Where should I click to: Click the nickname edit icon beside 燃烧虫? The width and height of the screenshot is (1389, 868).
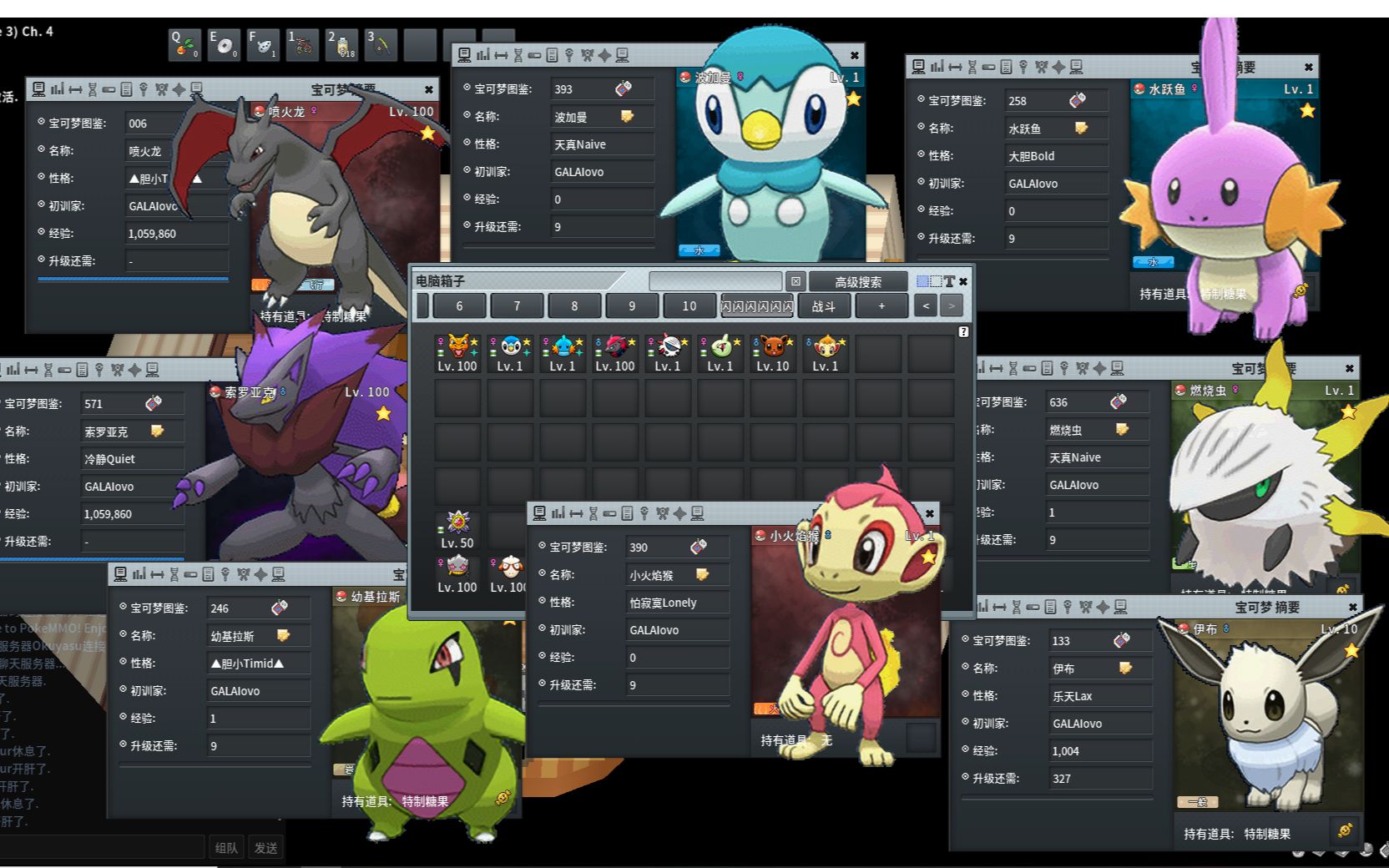click(1122, 429)
